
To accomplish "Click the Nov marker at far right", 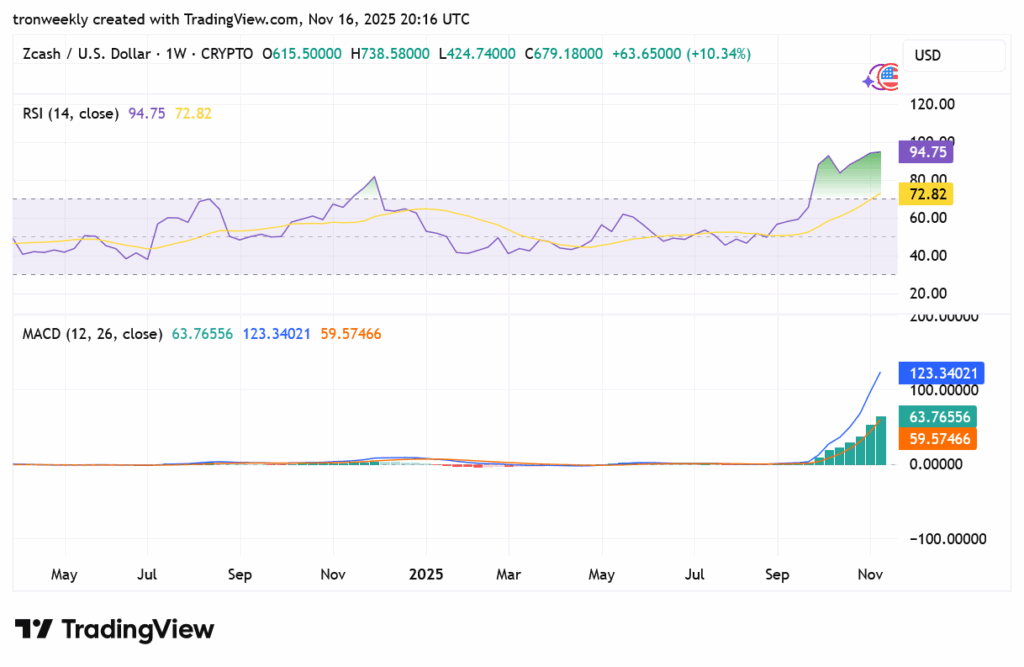I will tap(869, 575).
